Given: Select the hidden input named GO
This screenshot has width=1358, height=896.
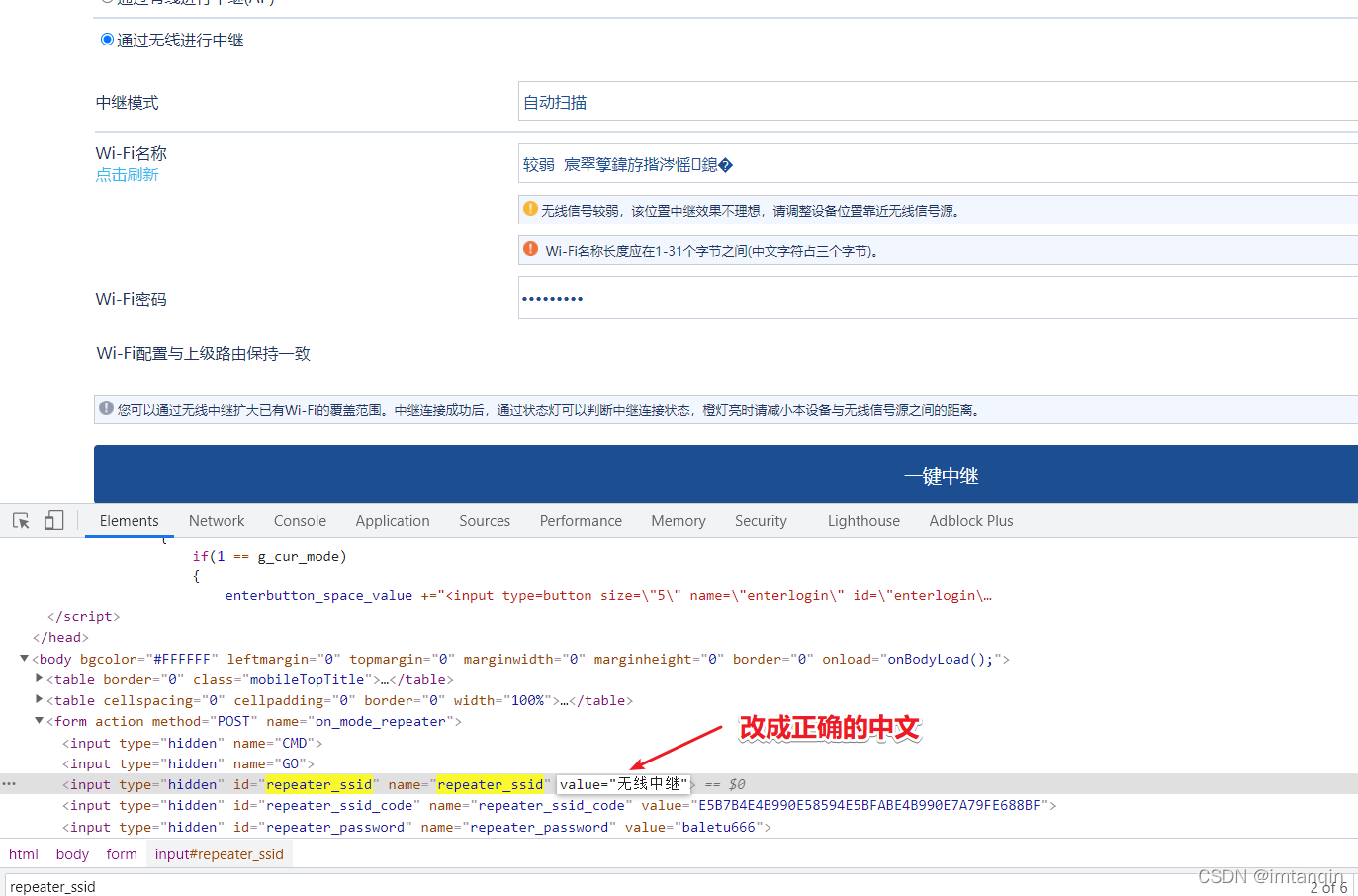Looking at the screenshot, I should (188, 763).
